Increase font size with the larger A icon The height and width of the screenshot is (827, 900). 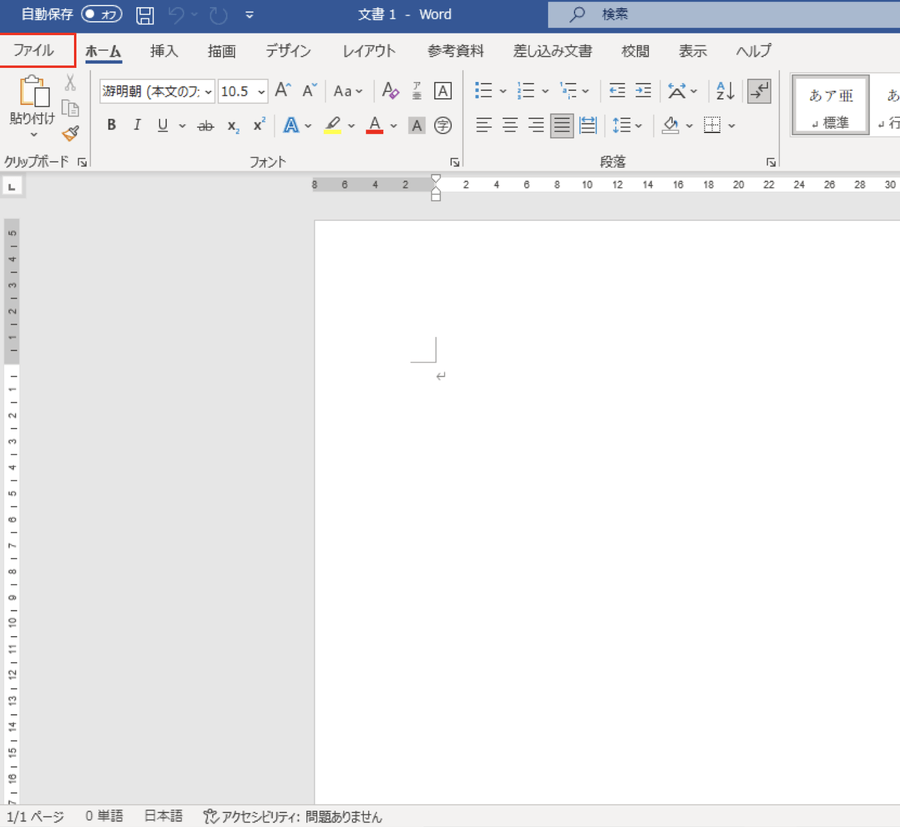click(x=283, y=91)
